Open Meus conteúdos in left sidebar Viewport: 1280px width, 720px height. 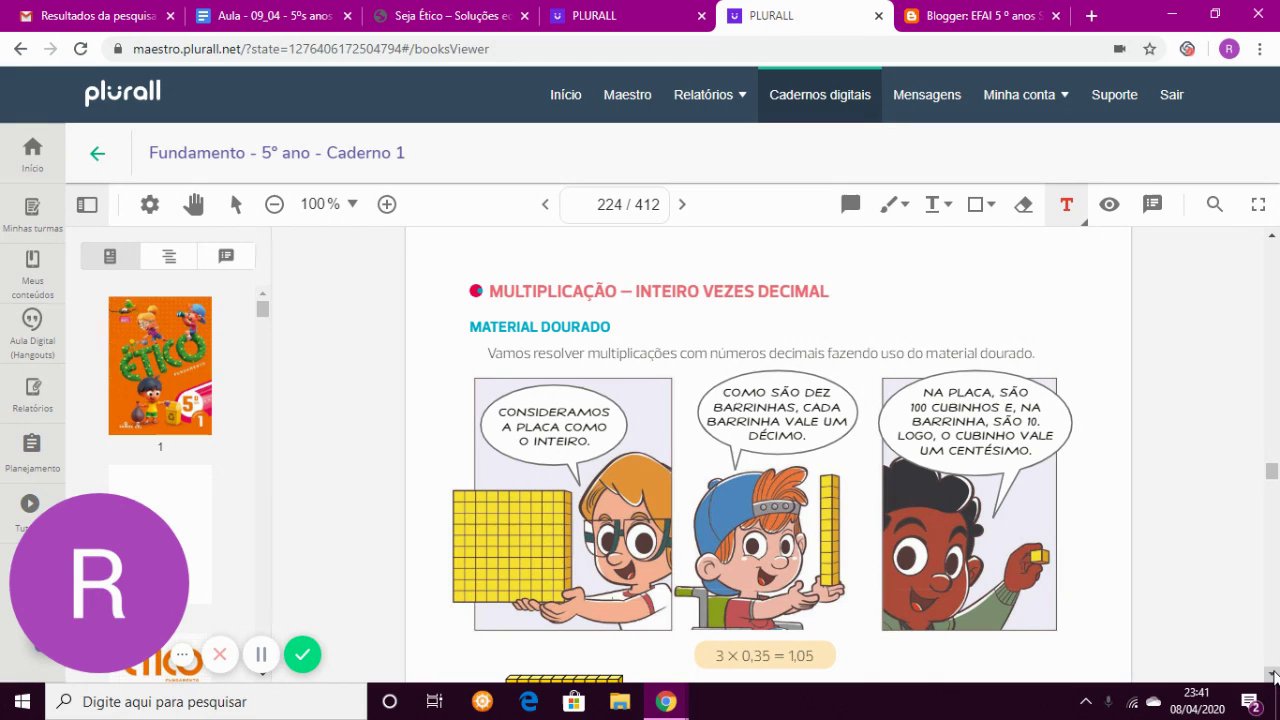coord(33,274)
